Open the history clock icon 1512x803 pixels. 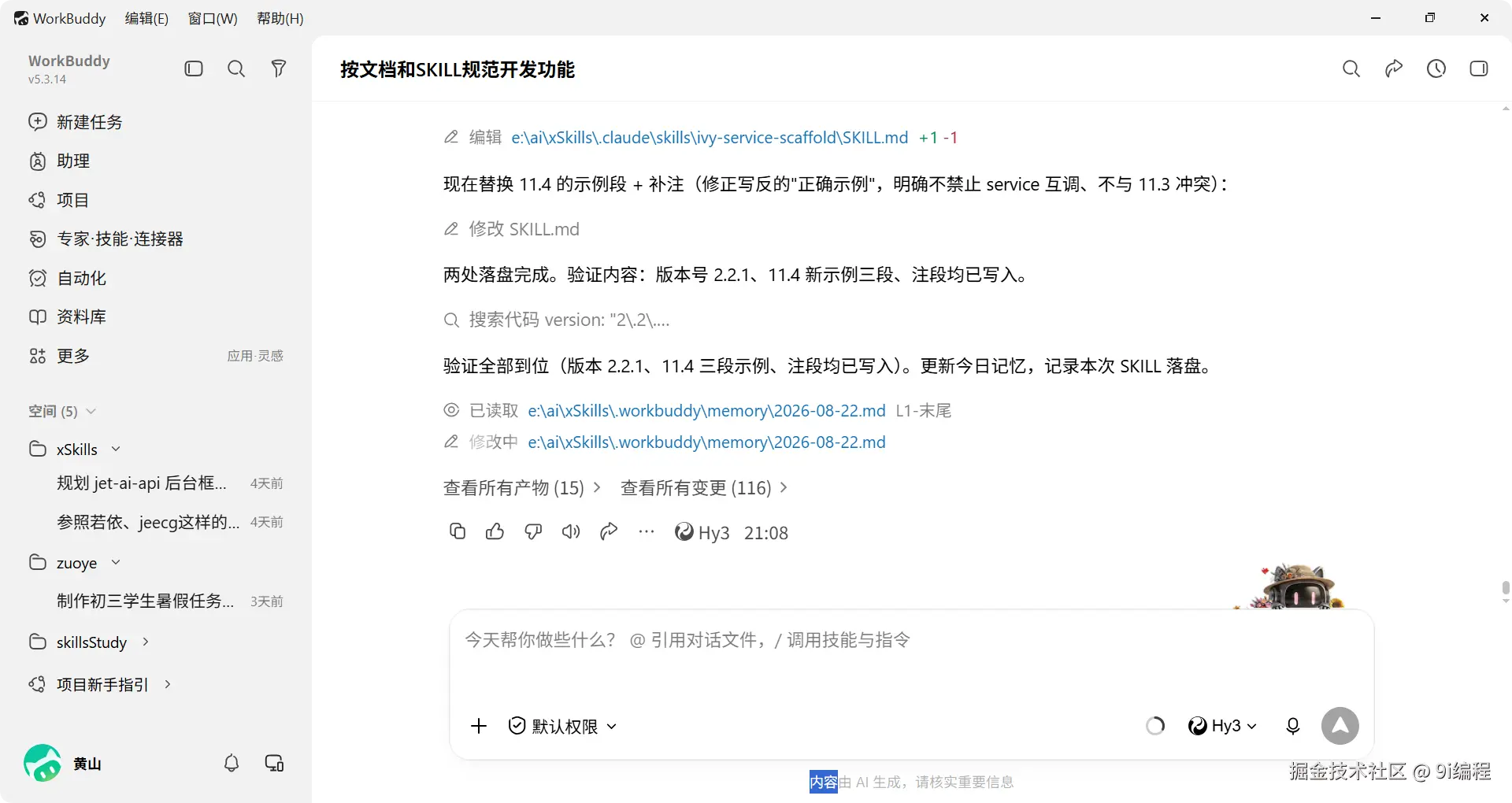pyautogui.click(x=1436, y=68)
